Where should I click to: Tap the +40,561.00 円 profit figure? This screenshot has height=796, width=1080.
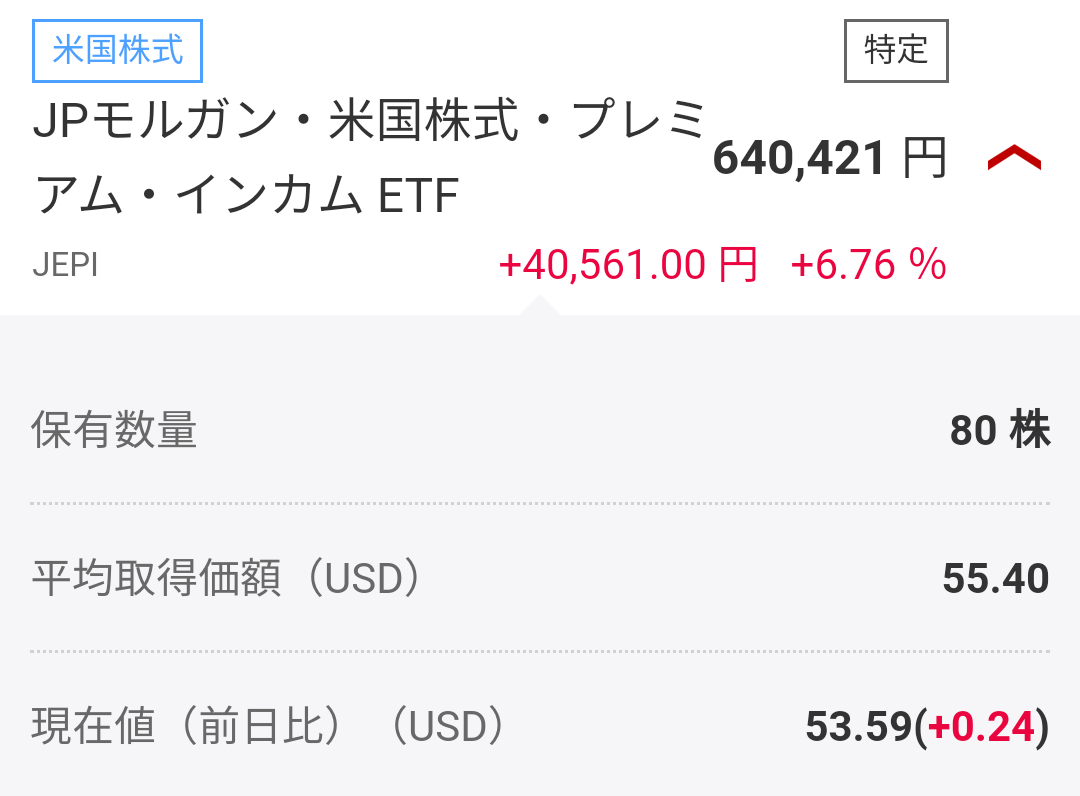(627, 265)
